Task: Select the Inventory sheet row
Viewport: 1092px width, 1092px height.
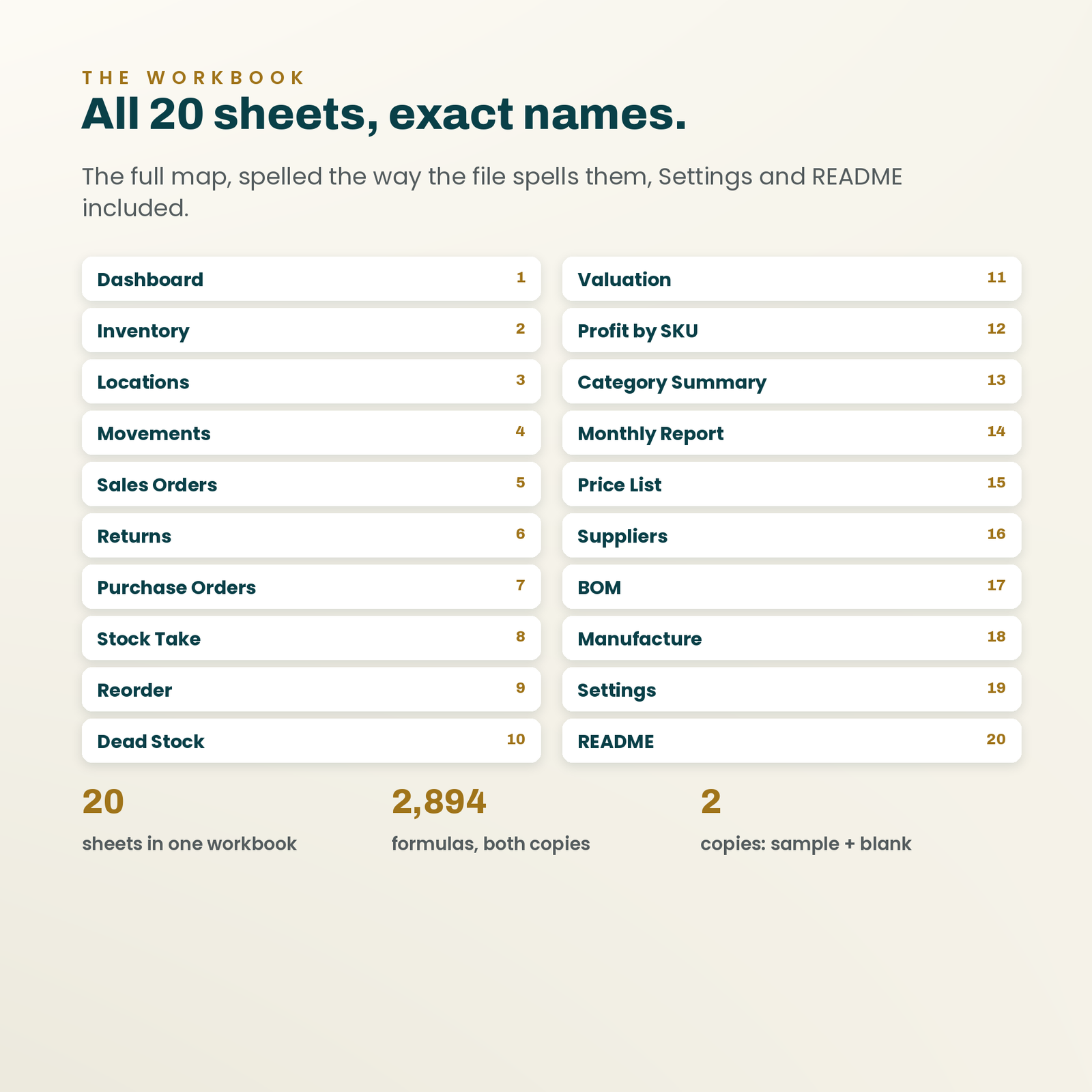Action: pos(311,330)
